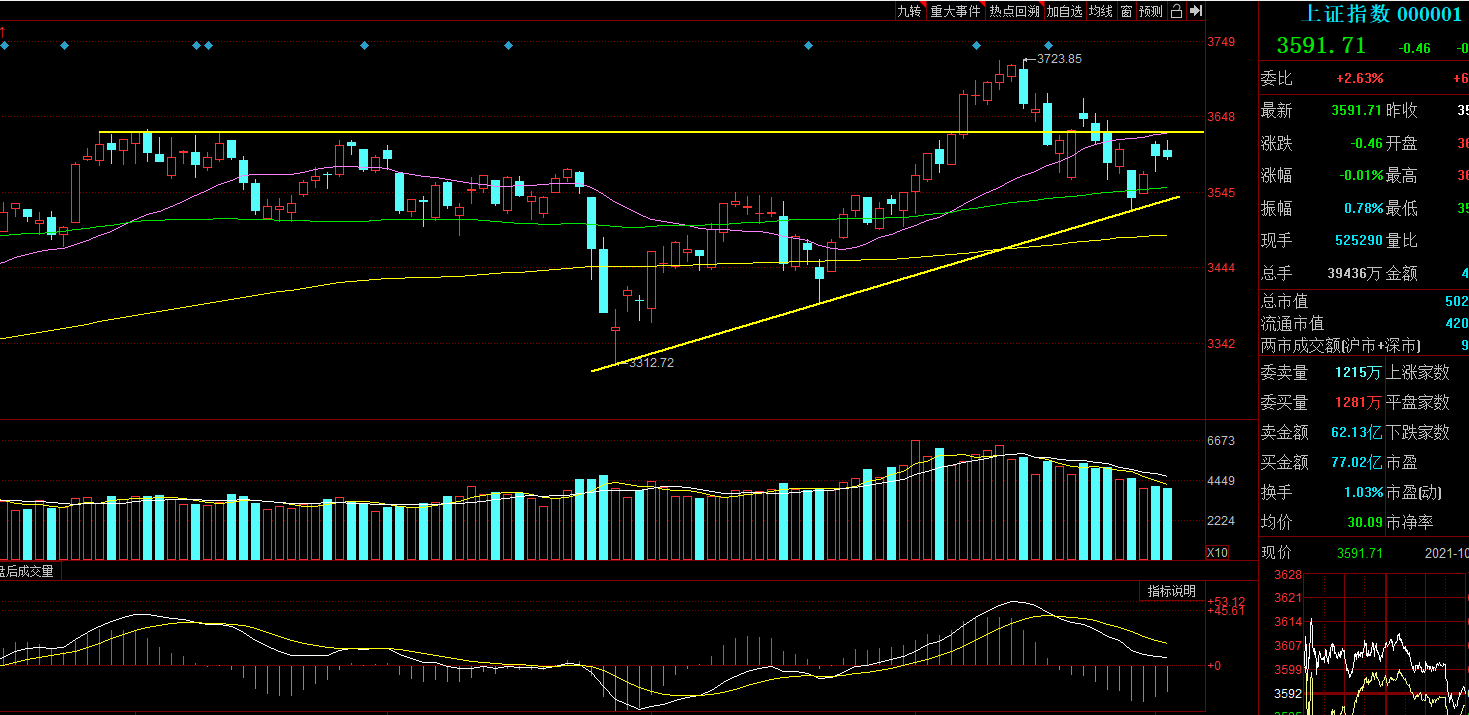
Task: Open the 窗 window toolbar icon
Action: 1126,11
